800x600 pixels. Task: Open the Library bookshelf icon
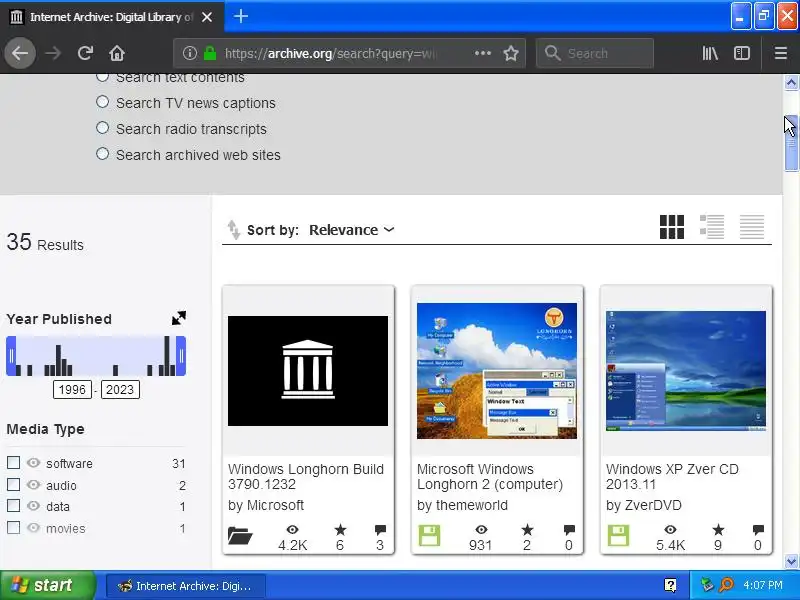click(710, 53)
